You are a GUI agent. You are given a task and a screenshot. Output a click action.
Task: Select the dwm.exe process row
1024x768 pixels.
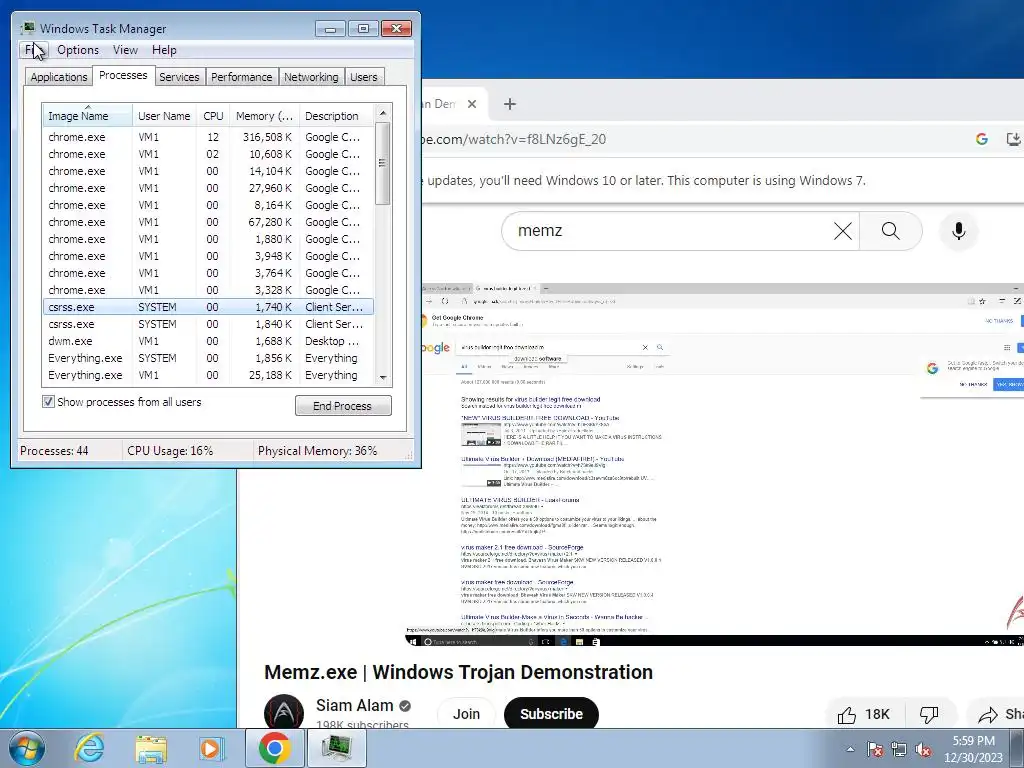point(208,341)
